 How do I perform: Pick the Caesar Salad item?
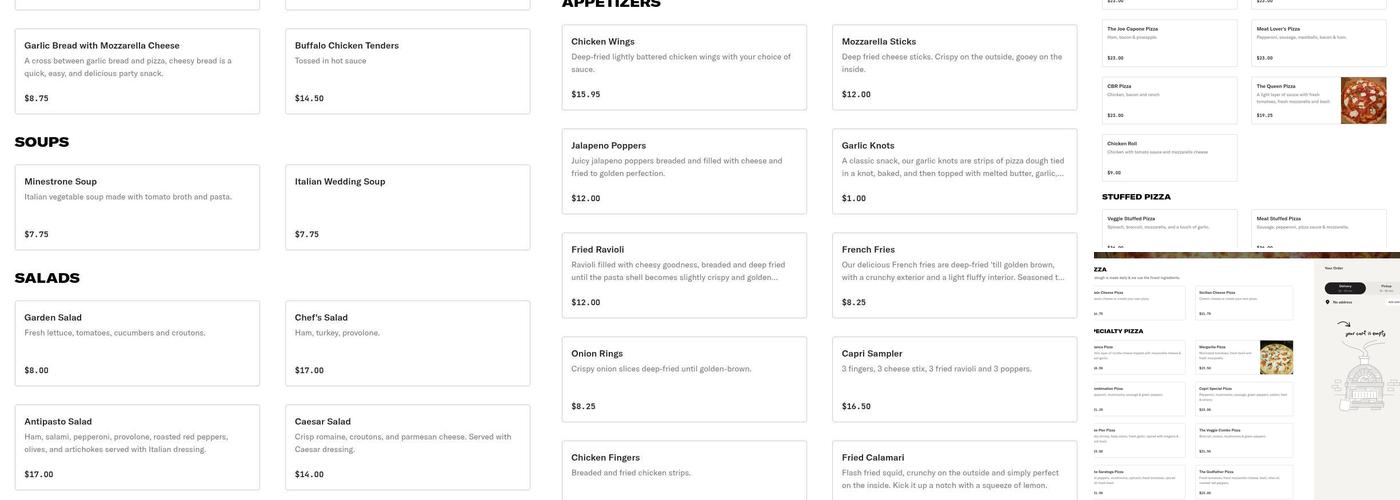(x=407, y=447)
